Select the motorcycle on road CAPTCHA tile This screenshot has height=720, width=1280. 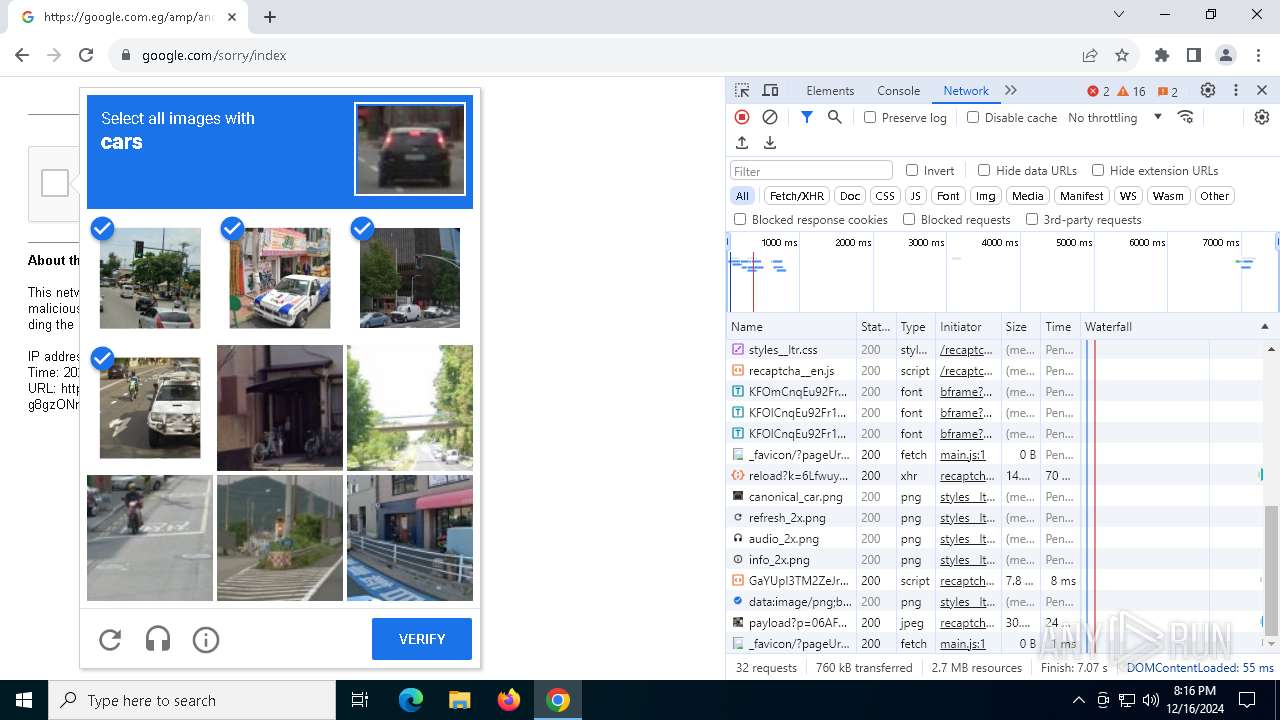150,538
